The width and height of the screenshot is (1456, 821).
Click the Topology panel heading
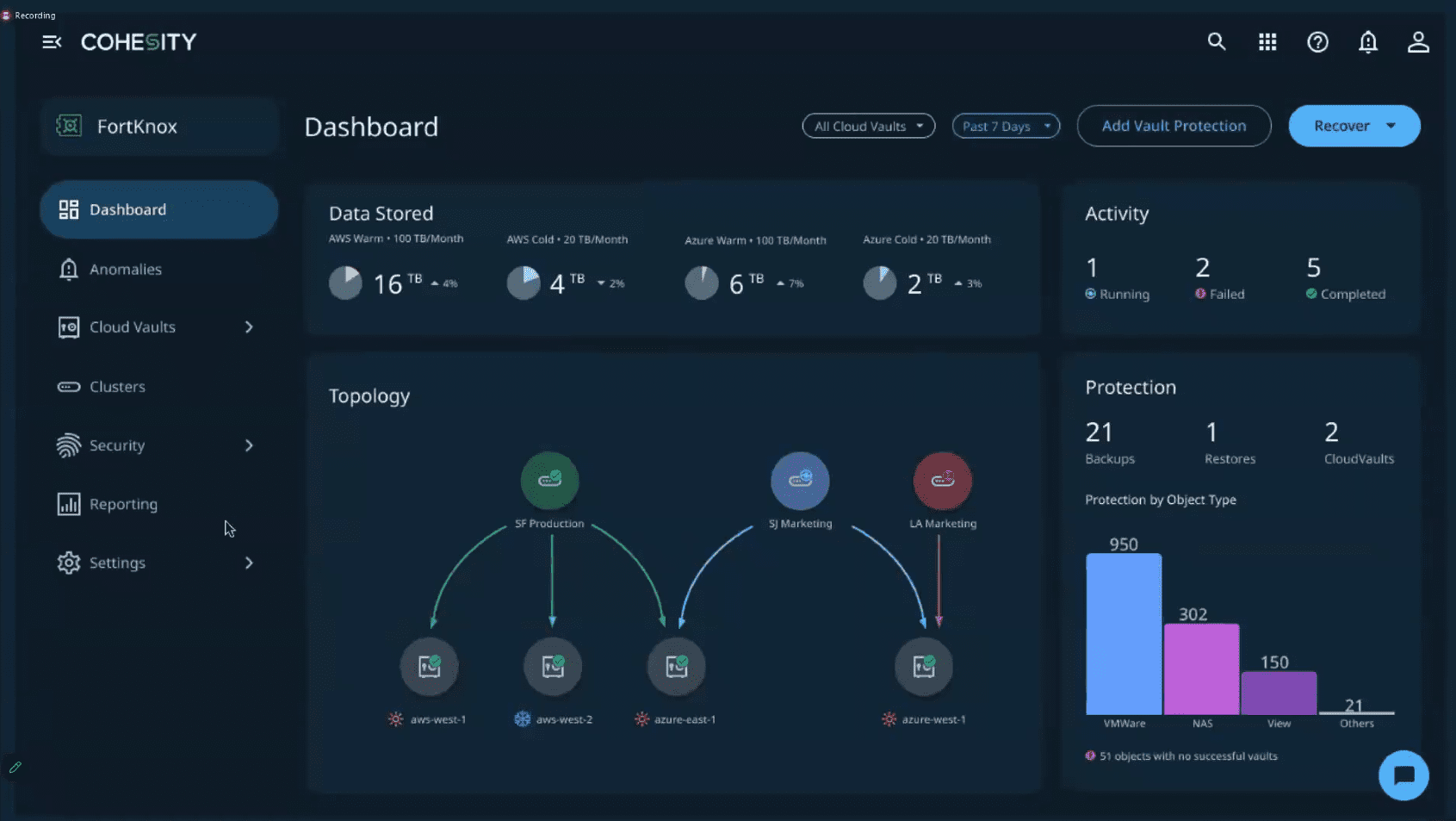tap(369, 396)
